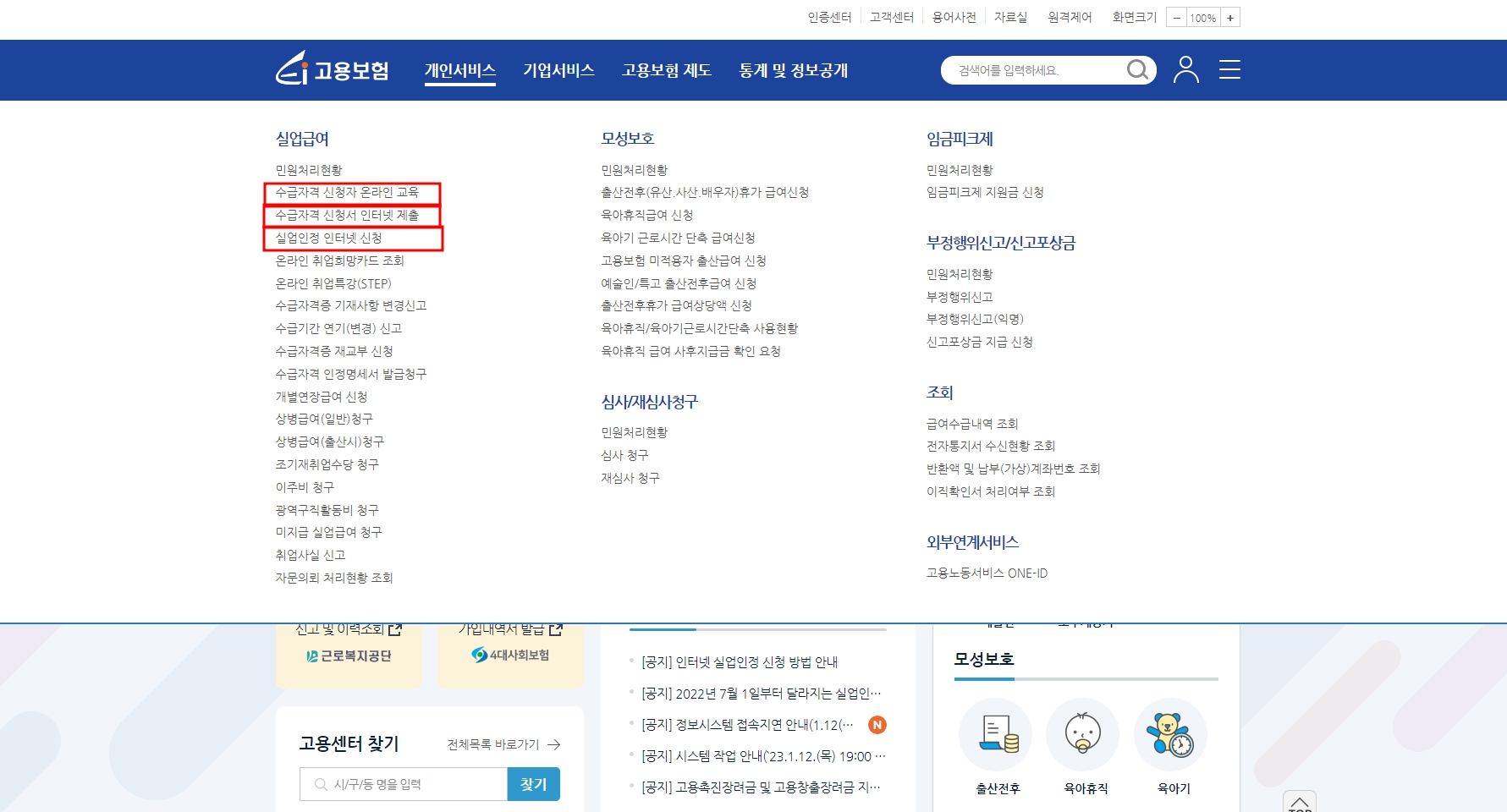Open 인증센터 in top utility bar

coord(829,17)
